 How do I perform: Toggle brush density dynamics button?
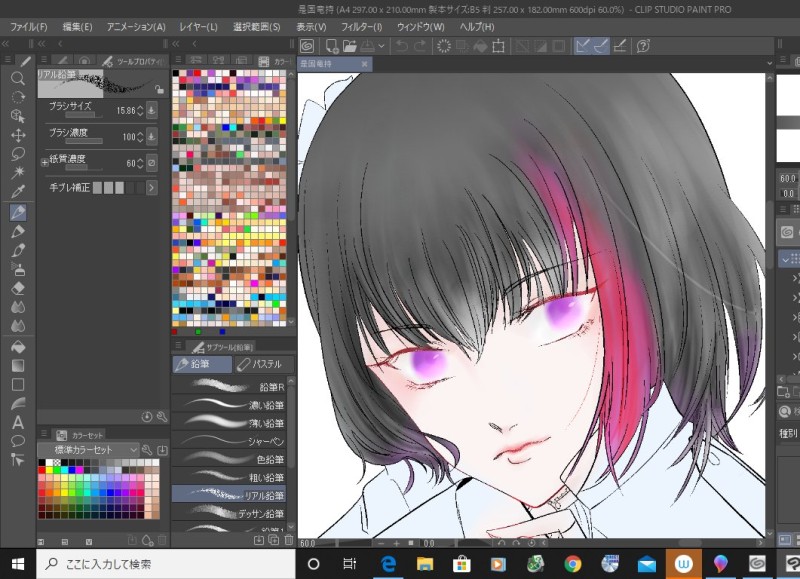(x=152, y=136)
